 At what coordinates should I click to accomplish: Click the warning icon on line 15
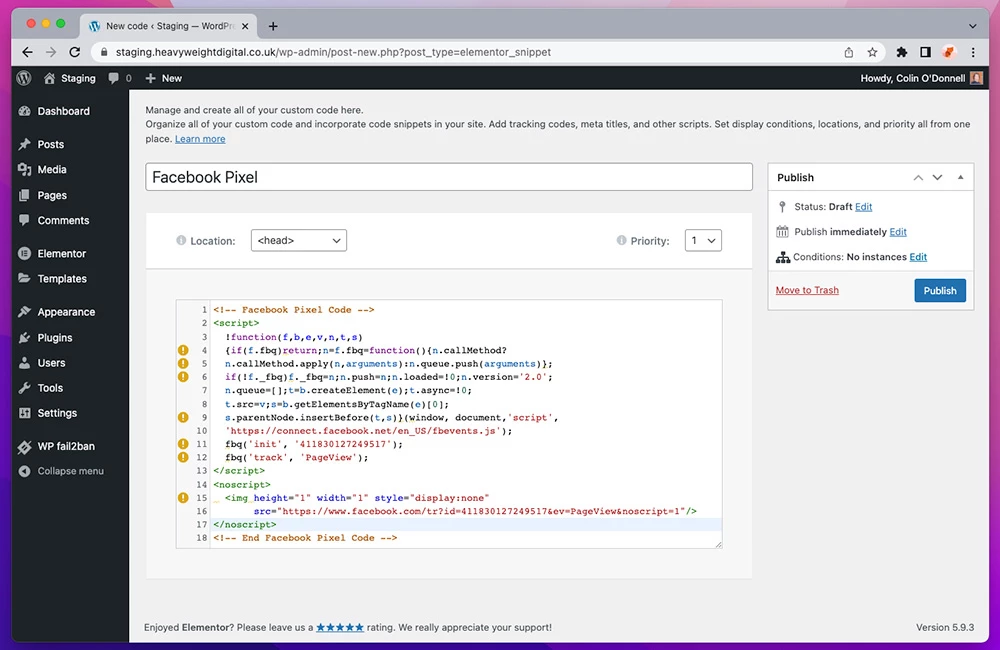(x=183, y=497)
